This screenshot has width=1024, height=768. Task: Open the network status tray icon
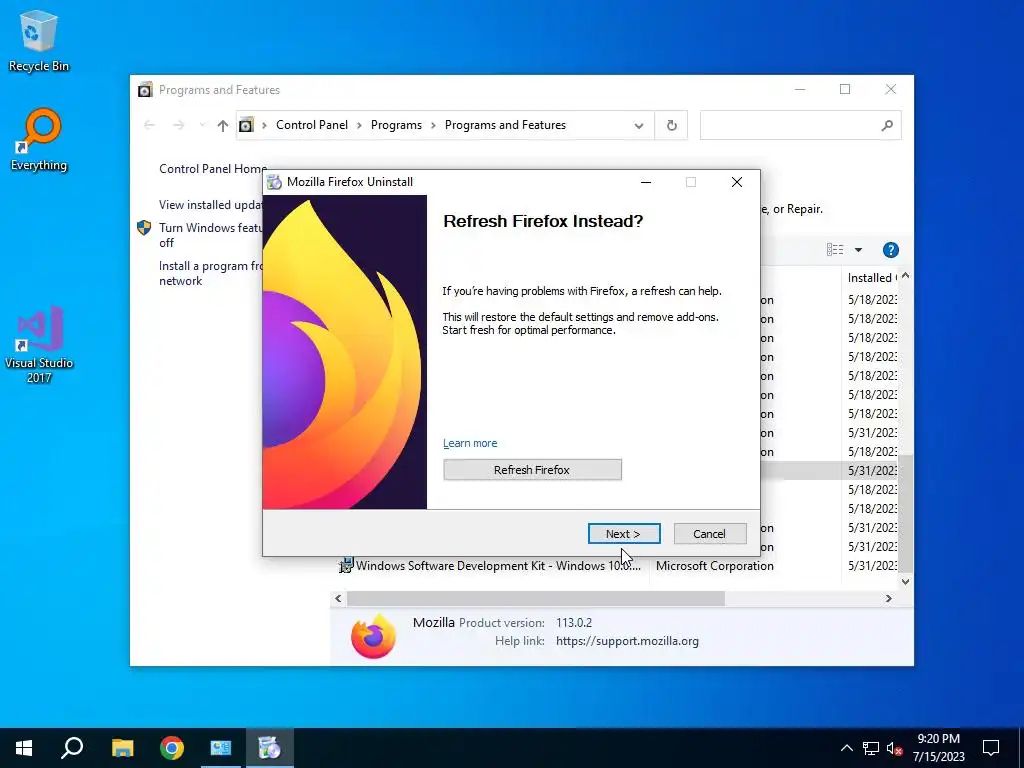(x=871, y=748)
